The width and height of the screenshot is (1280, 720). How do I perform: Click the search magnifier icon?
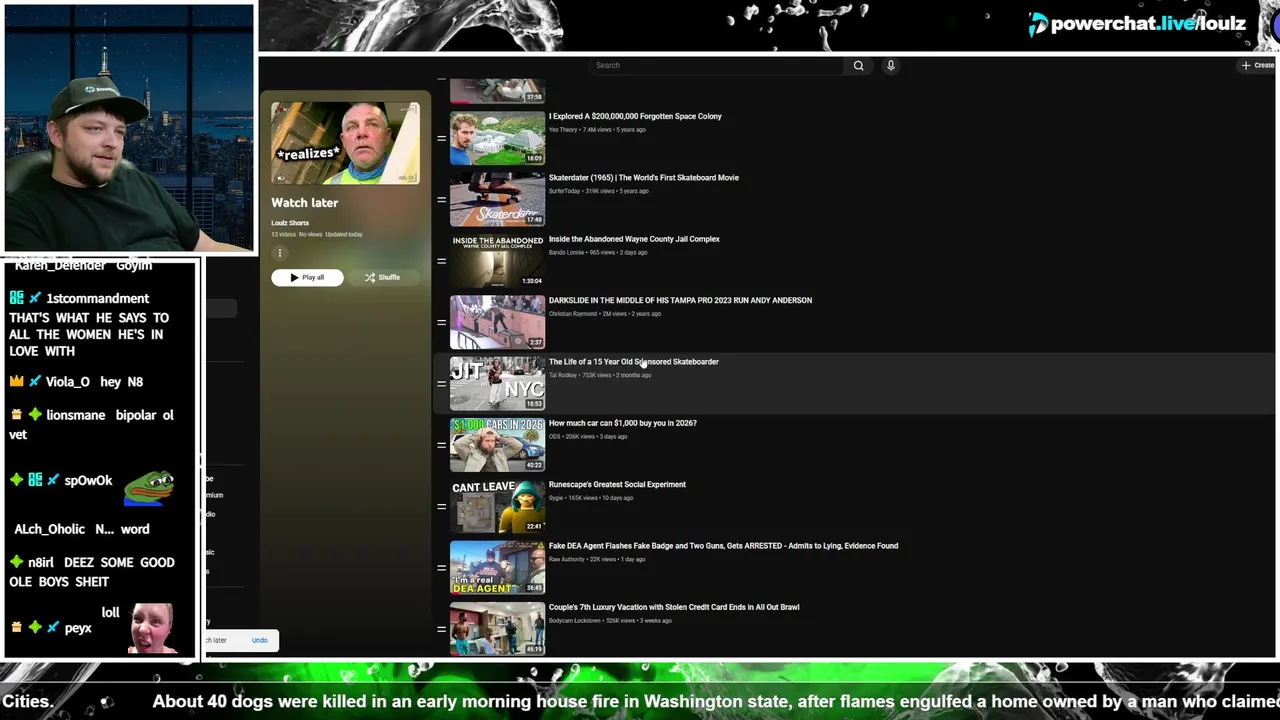tap(858, 66)
